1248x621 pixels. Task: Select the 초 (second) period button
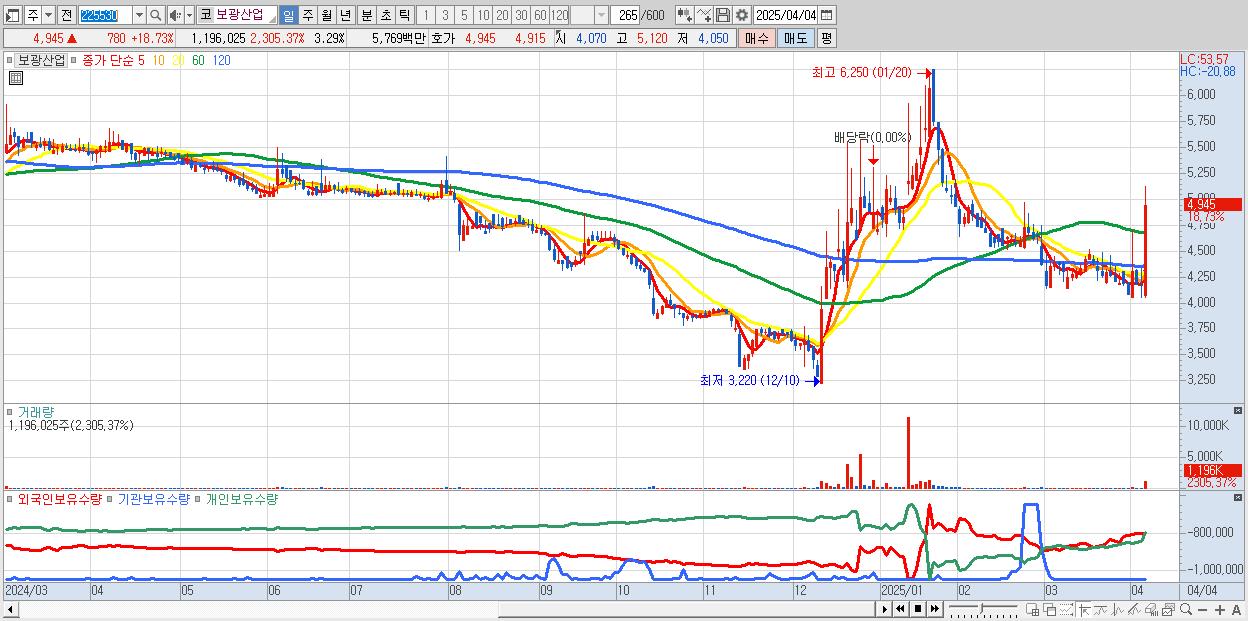(x=385, y=15)
